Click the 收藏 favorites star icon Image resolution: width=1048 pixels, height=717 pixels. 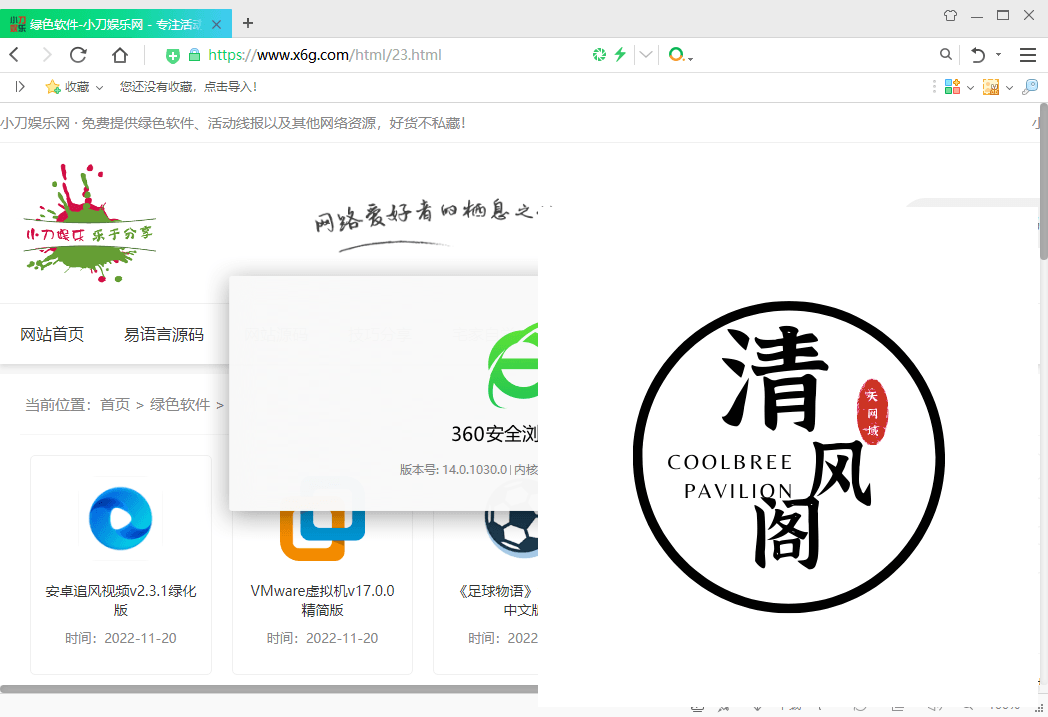pyautogui.click(x=53, y=87)
